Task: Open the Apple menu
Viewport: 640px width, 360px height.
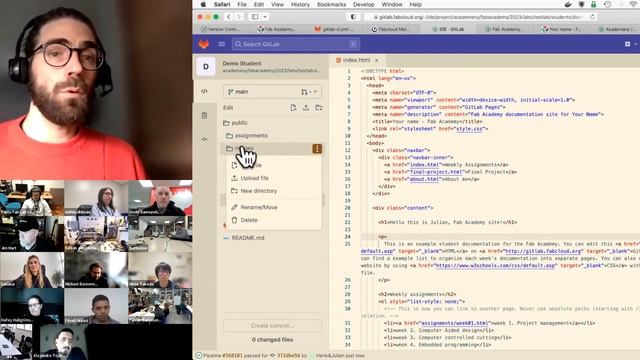Action: [x=203, y=4]
